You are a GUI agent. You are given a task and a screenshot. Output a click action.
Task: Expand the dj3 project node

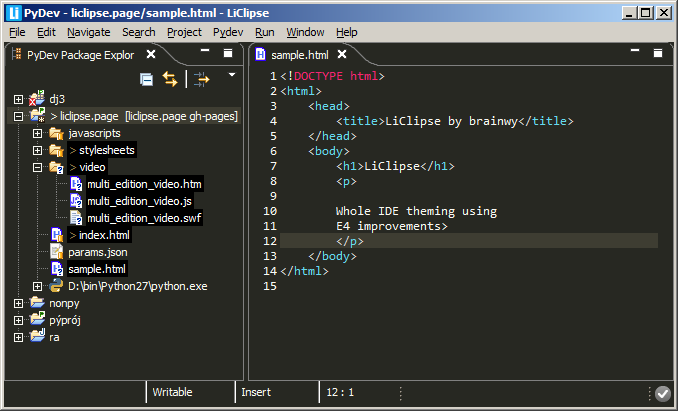[18, 99]
